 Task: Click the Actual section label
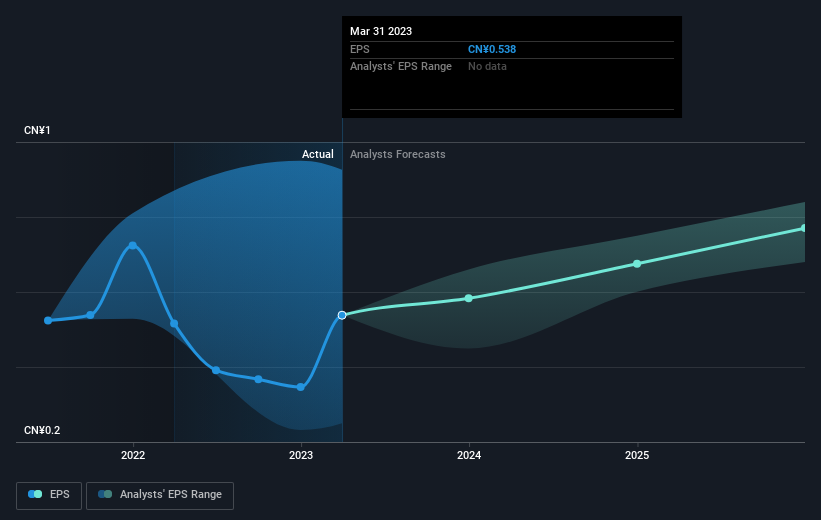(x=317, y=154)
